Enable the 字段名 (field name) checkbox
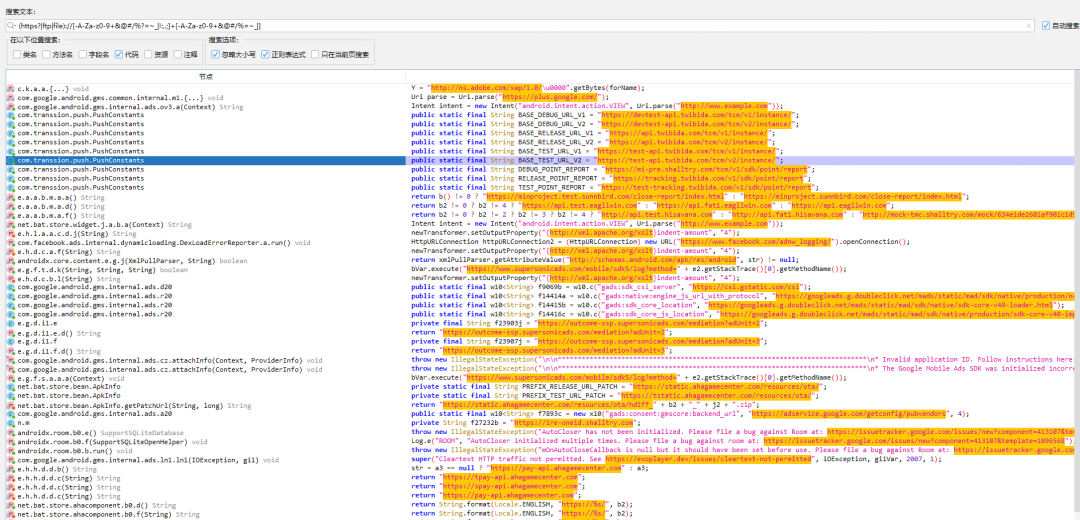Screen dimensions: 1080x520 click(83, 54)
